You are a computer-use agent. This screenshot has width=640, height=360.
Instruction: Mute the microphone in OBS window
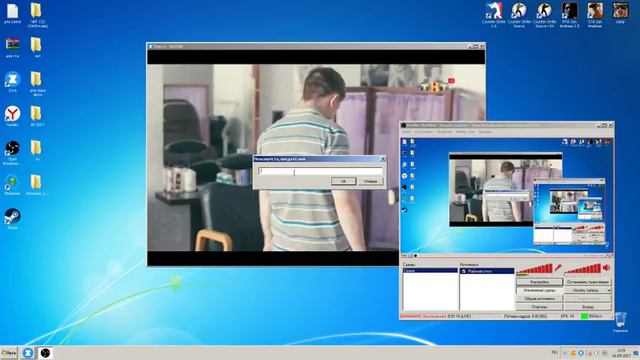point(558,268)
